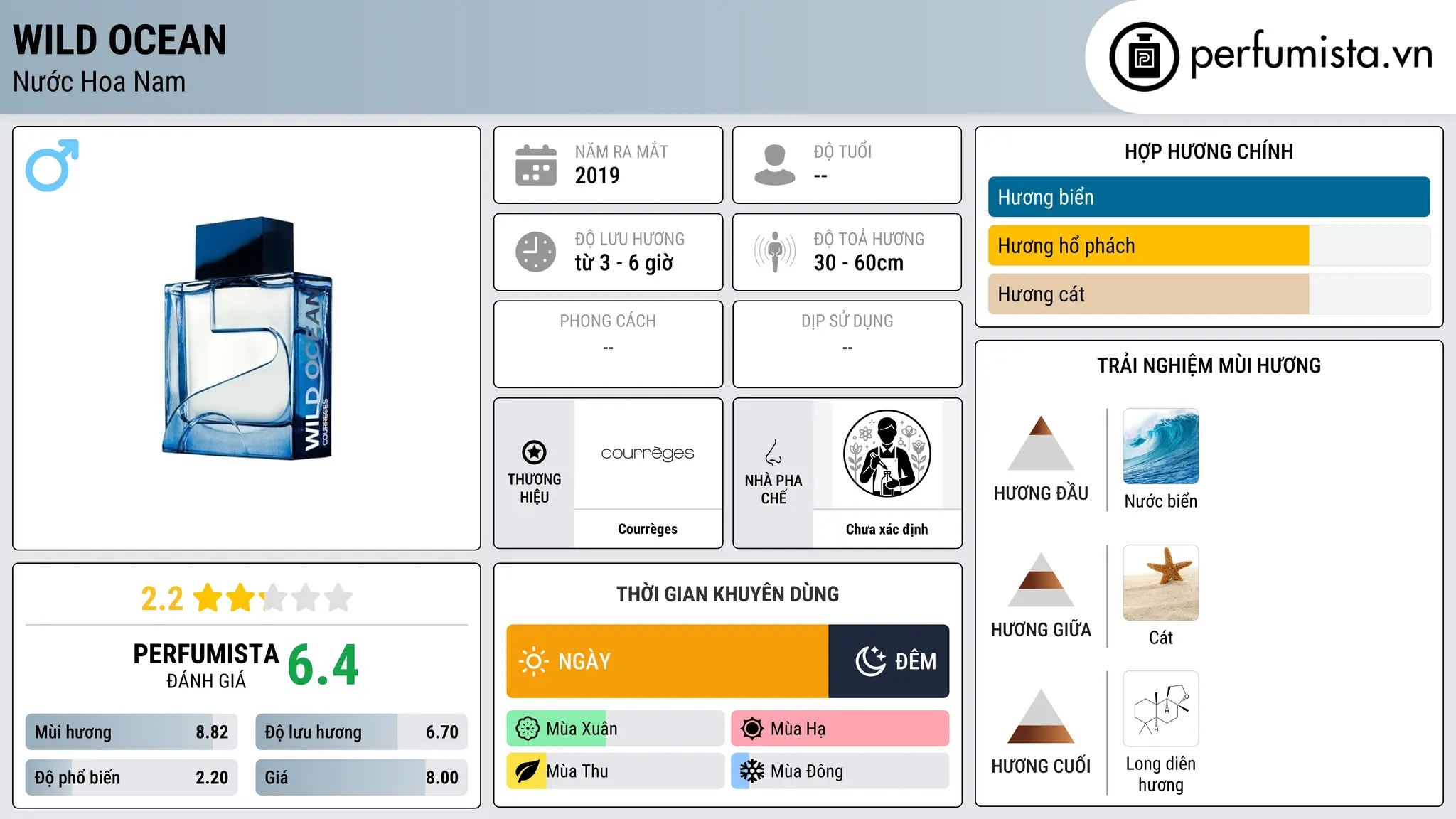Click the Hương biển accord bar
The width and height of the screenshot is (1456, 819).
[x=1209, y=197]
